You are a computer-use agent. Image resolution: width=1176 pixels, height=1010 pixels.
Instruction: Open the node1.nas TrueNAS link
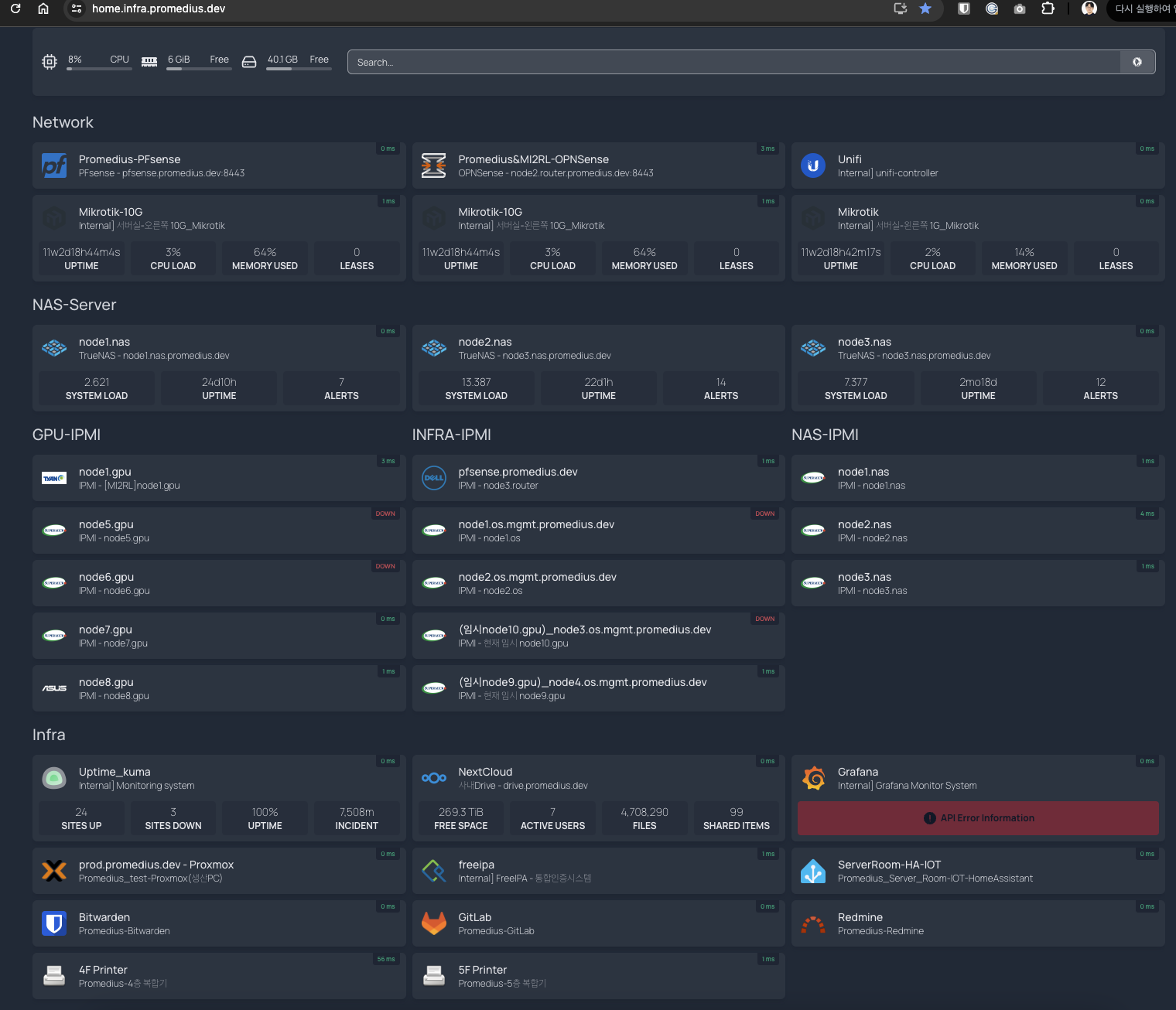point(104,342)
